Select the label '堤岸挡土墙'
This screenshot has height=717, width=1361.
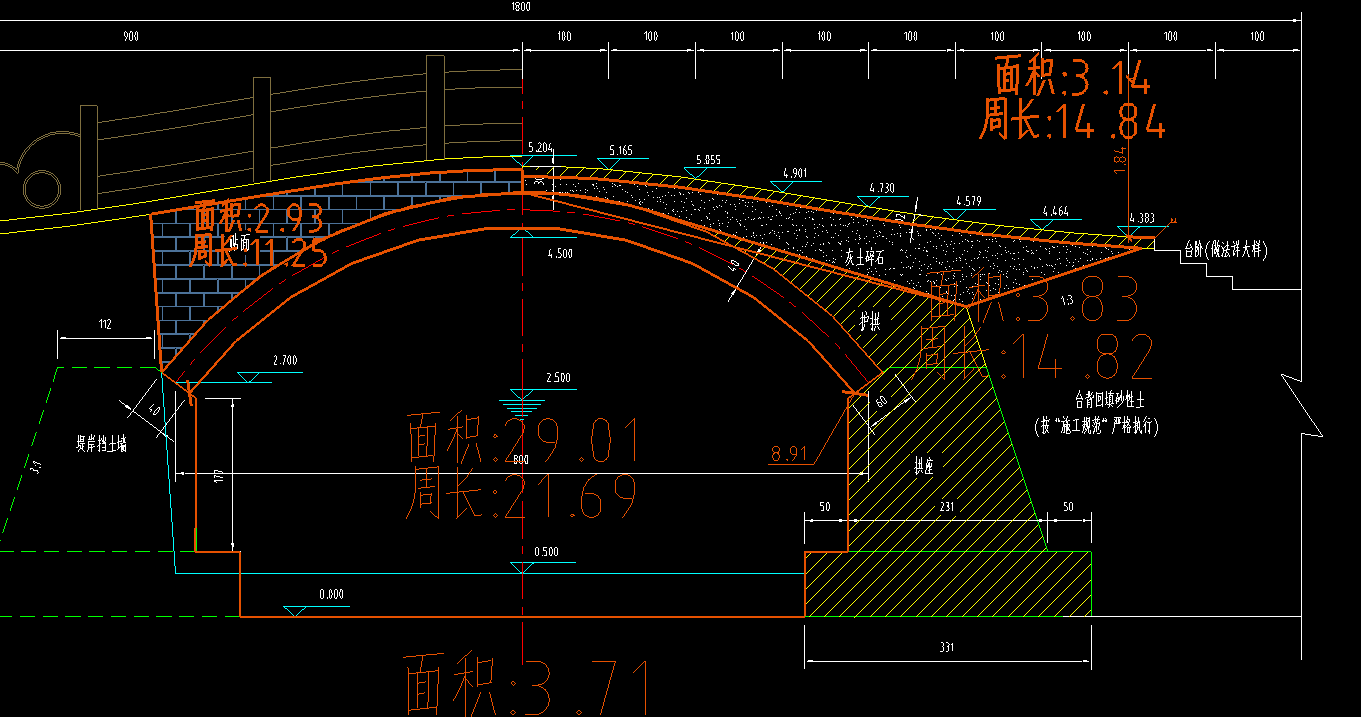coord(102,443)
